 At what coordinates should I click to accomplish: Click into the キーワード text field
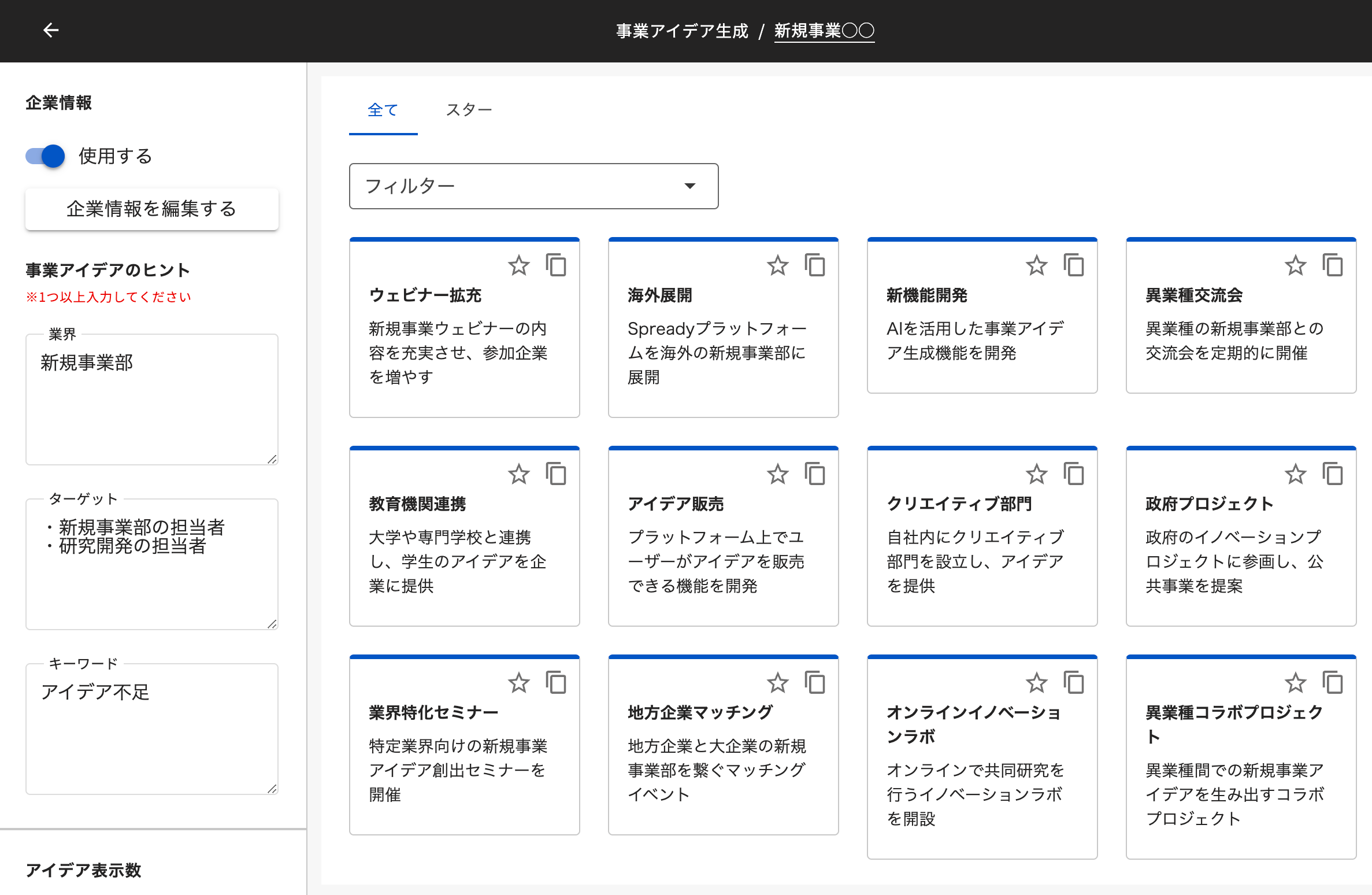point(151,728)
